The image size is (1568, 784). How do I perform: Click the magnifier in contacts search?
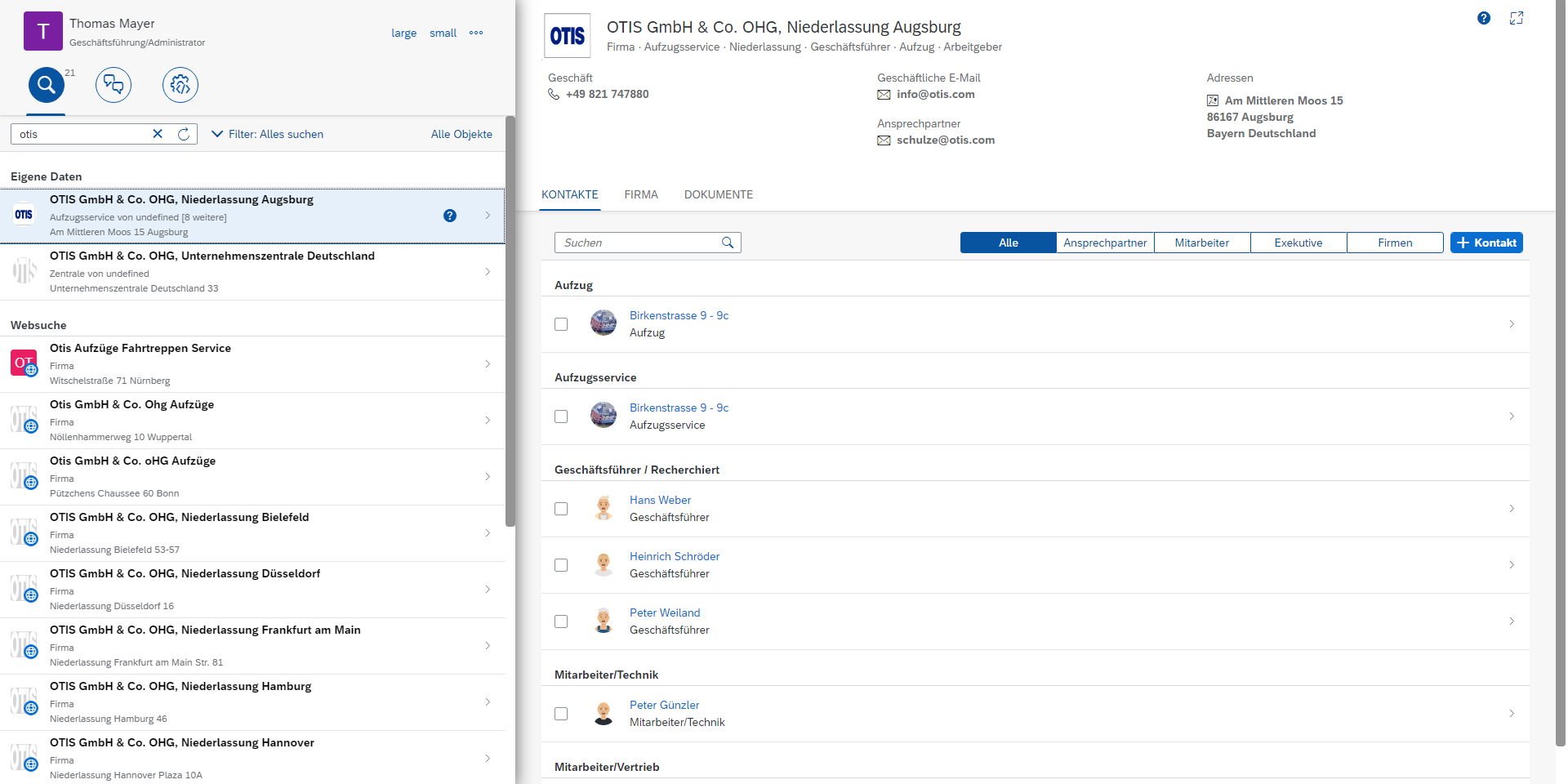click(x=728, y=243)
